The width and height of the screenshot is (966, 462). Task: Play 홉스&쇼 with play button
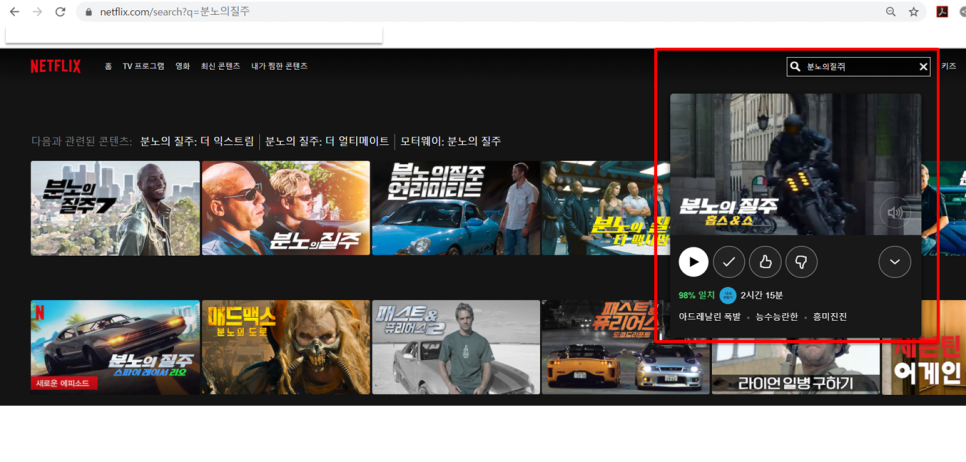tap(694, 262)
